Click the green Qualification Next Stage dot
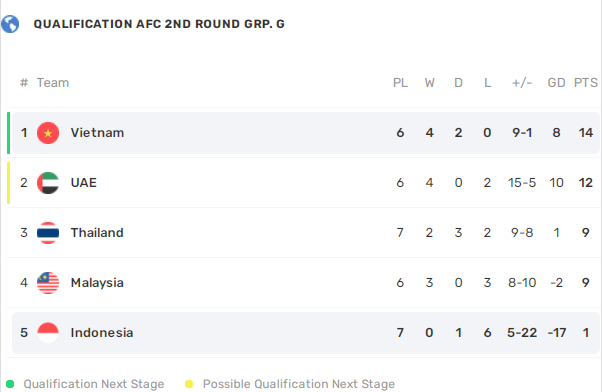Screen dimensions: 602x392 pyautogui.click(x=10, y=384)
